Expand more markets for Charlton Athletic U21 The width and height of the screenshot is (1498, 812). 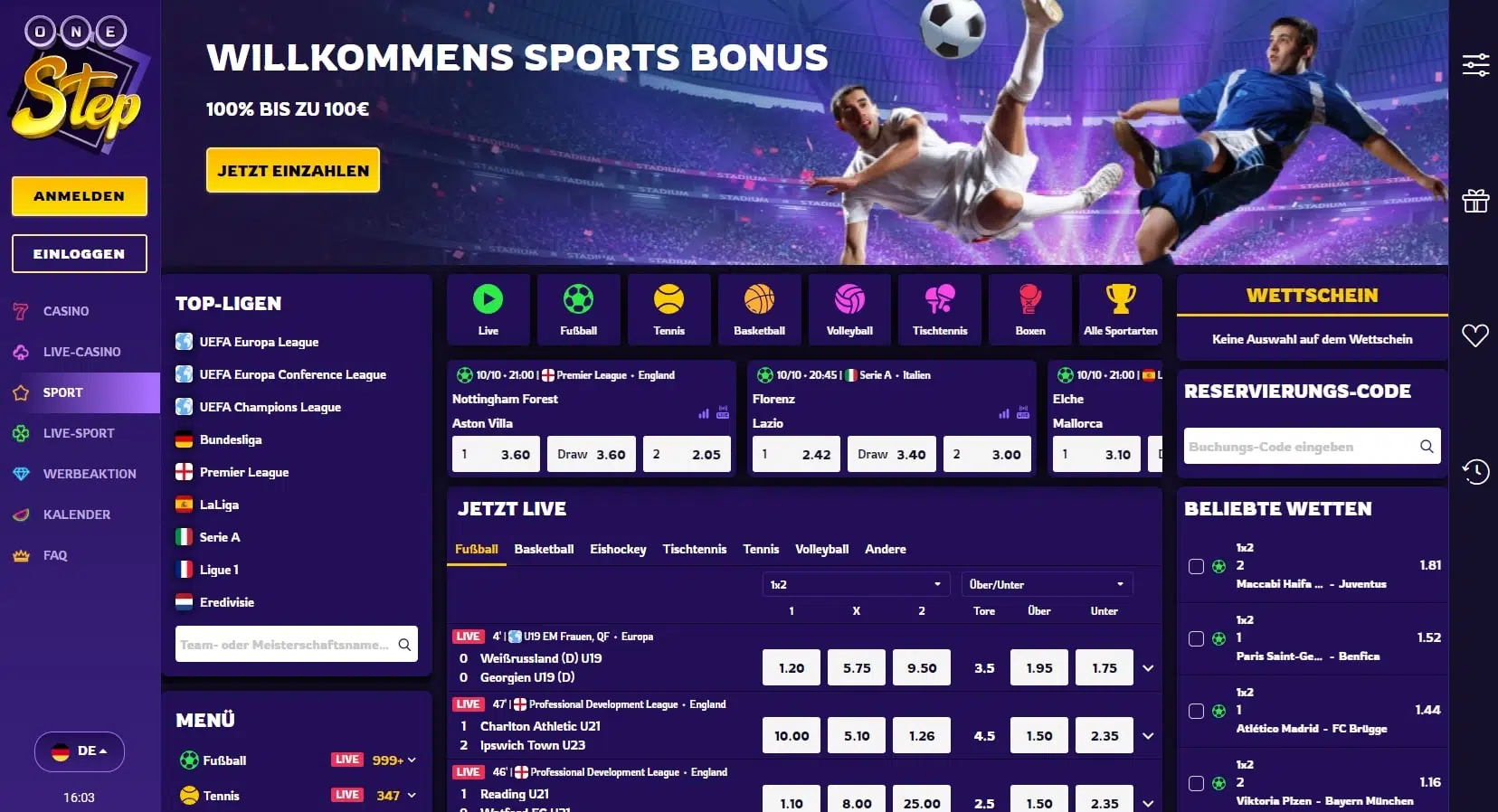point(1148,736)
